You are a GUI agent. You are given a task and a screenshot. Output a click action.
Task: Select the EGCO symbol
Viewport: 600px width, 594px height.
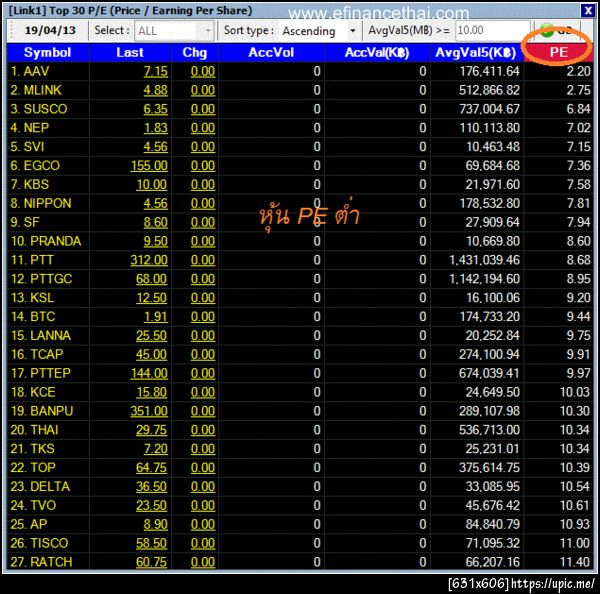(x=35, y=166)
